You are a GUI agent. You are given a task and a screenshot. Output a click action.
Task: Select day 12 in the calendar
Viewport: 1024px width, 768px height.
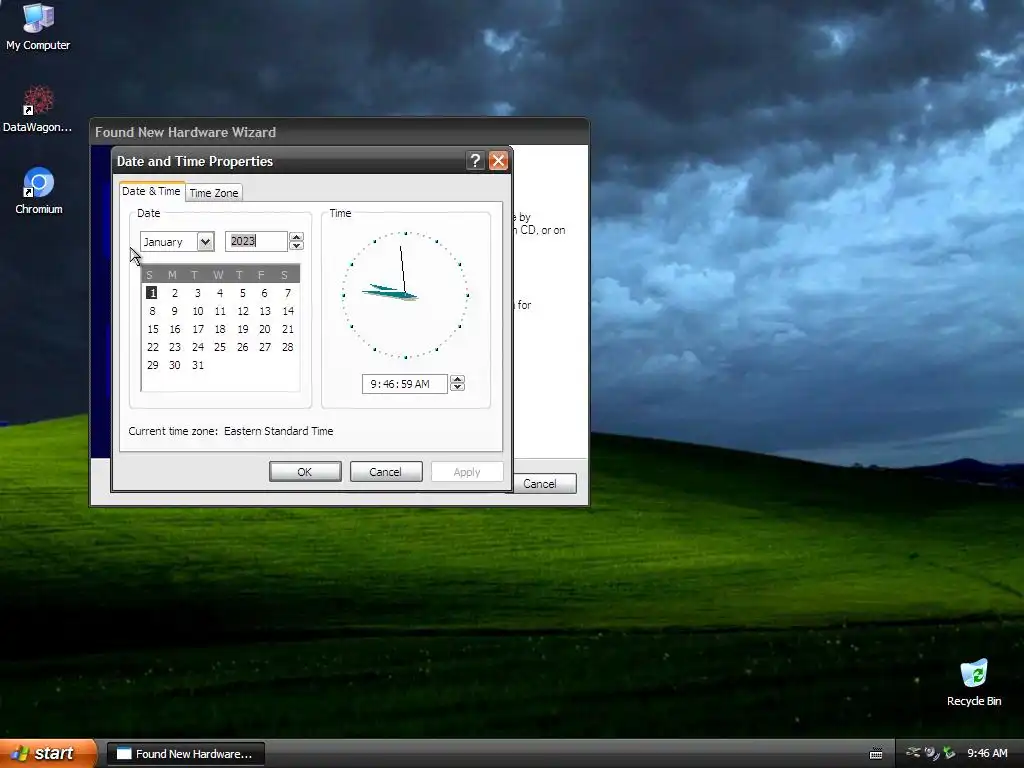click(x=243, y=311)
